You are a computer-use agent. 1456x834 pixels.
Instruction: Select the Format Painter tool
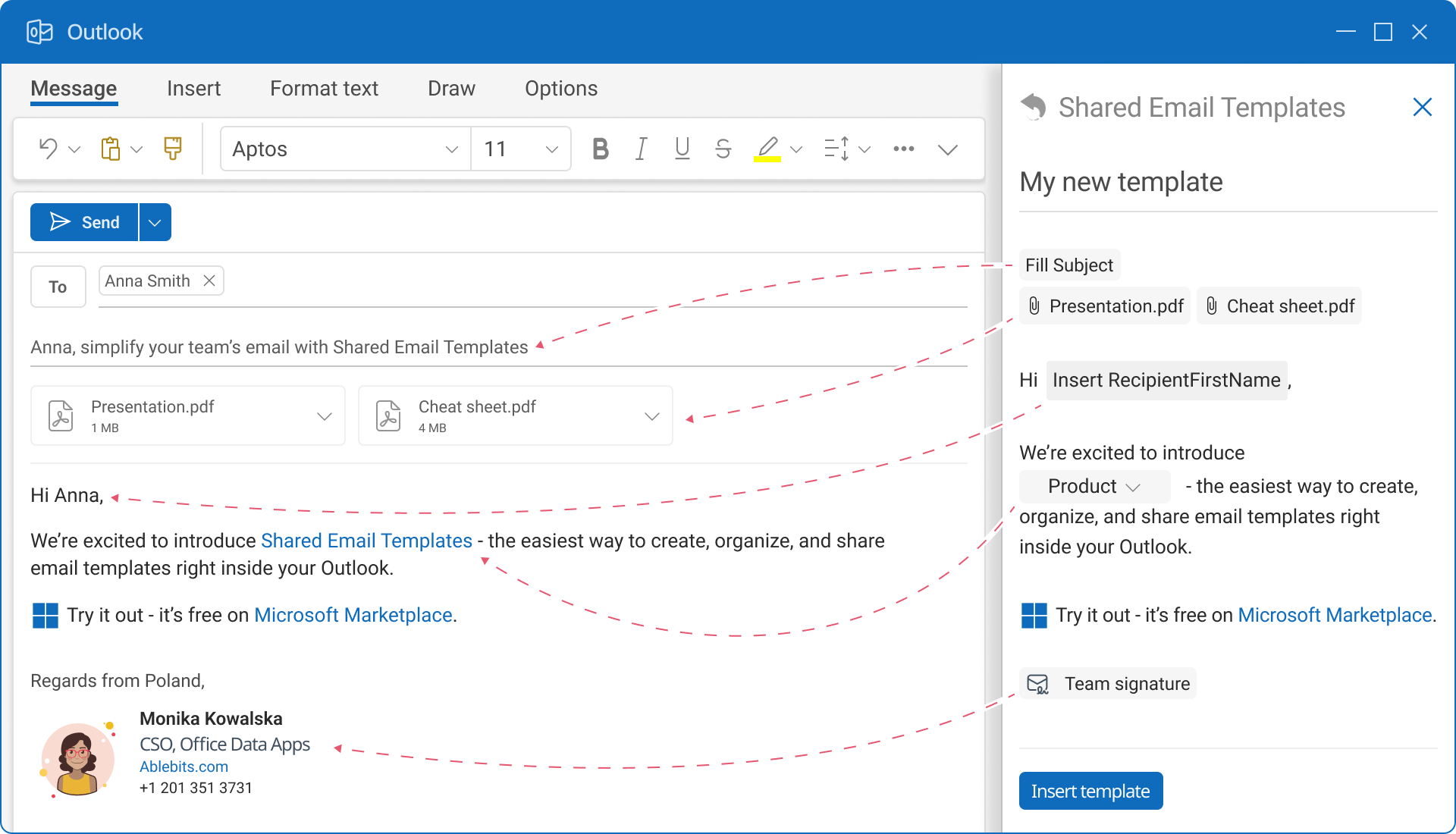click(x=172, y=149)
